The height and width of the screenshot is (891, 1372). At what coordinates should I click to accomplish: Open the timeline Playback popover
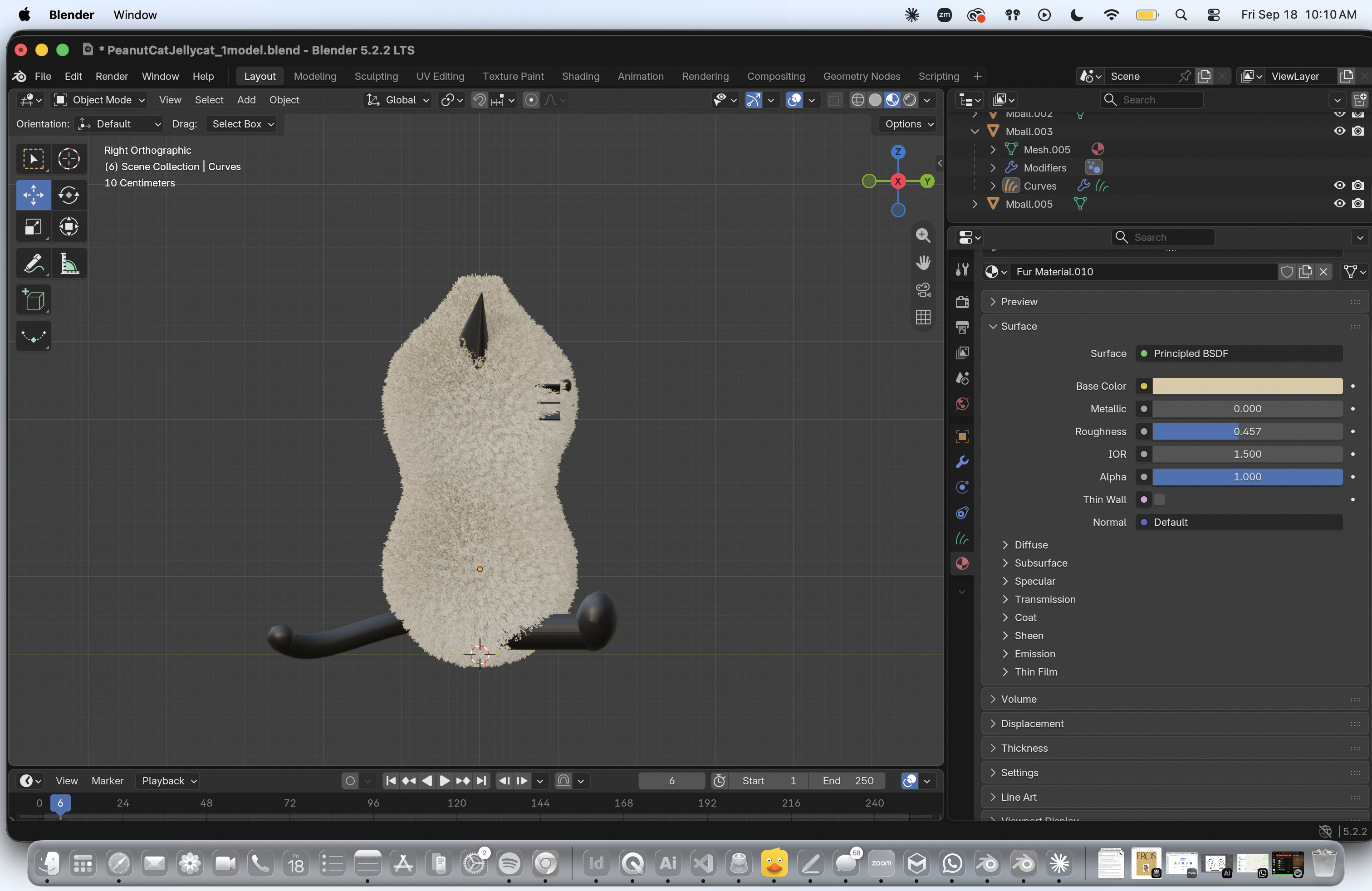168,781
